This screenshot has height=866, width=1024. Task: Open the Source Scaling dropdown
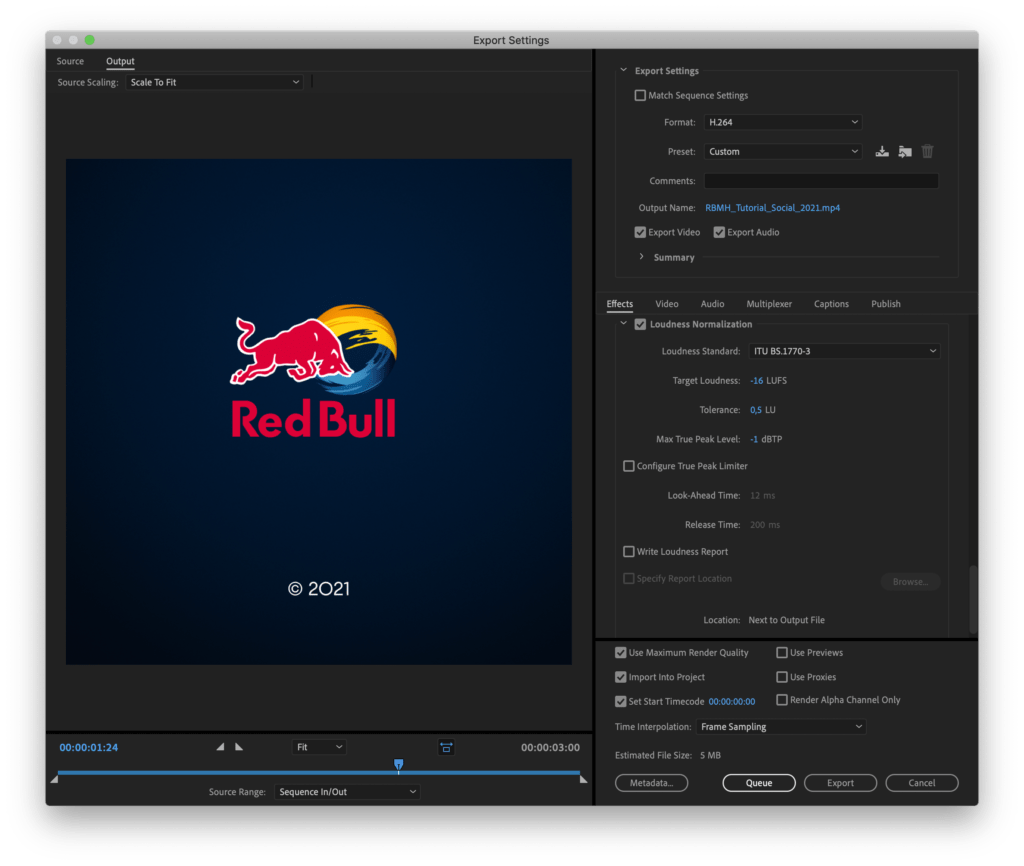pyautogui.click(x=214, y=82)
